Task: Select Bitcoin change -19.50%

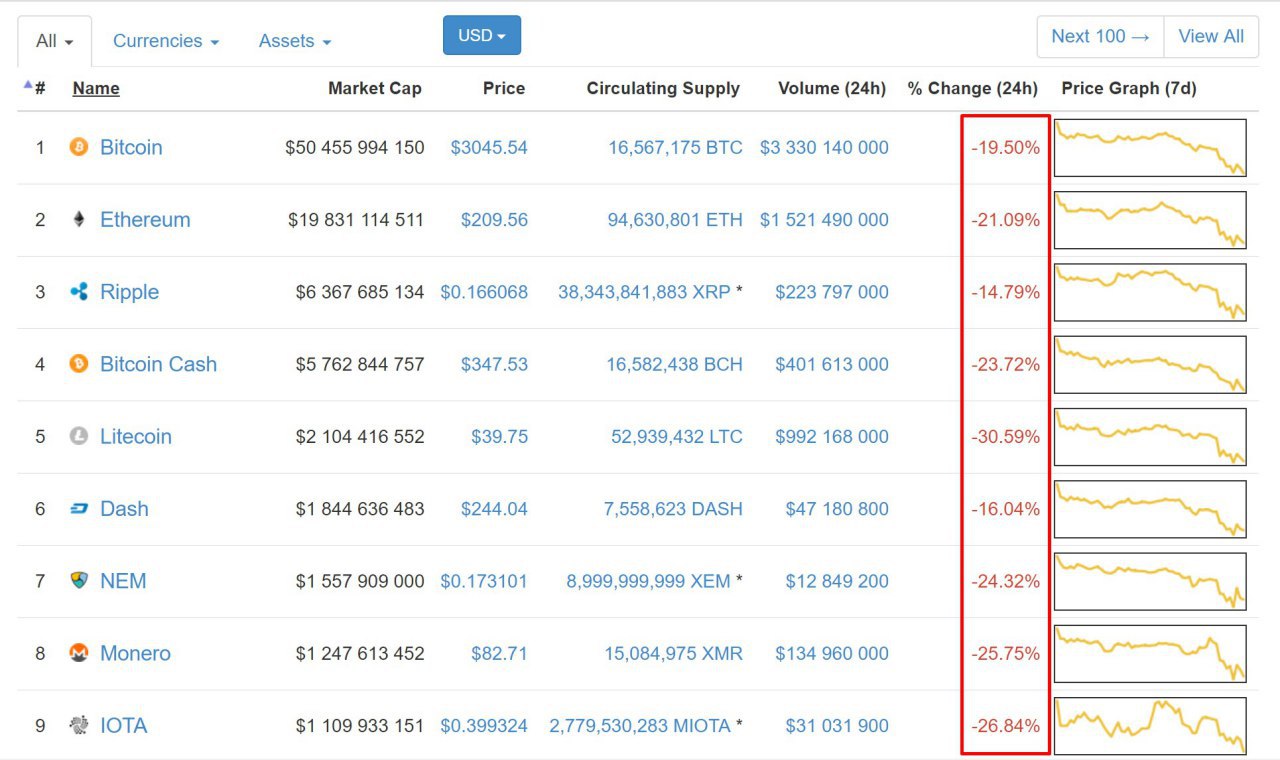Action: click(x=1005, y=147)
